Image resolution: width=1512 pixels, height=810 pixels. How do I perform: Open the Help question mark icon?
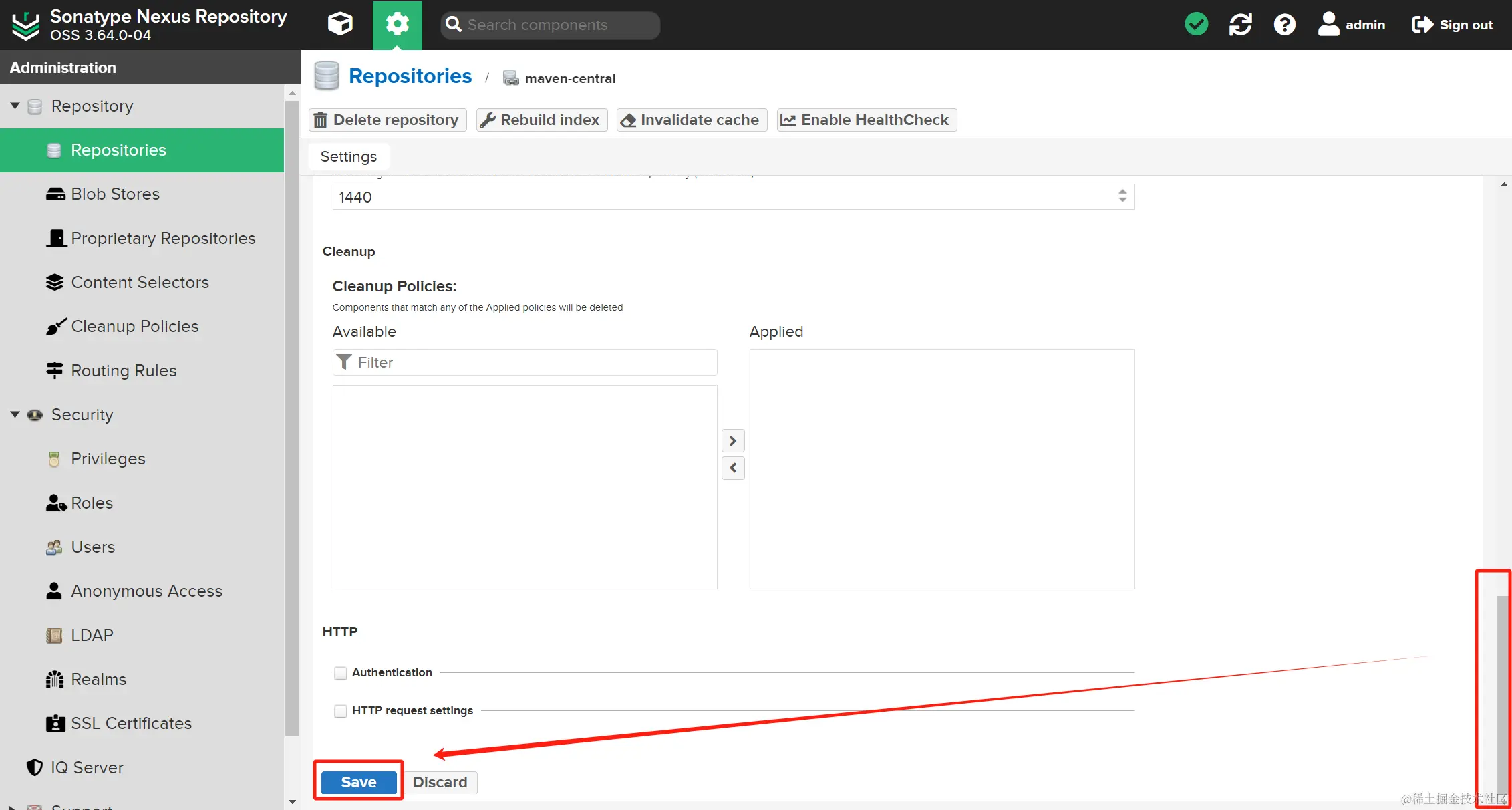(x=1284, y=25)
